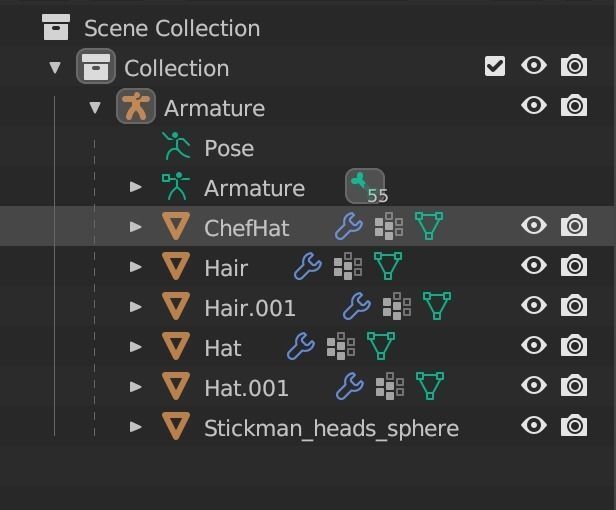Click the bone count icon beside Armature data
Screen dimensions: 616x510
click(364, 186)
